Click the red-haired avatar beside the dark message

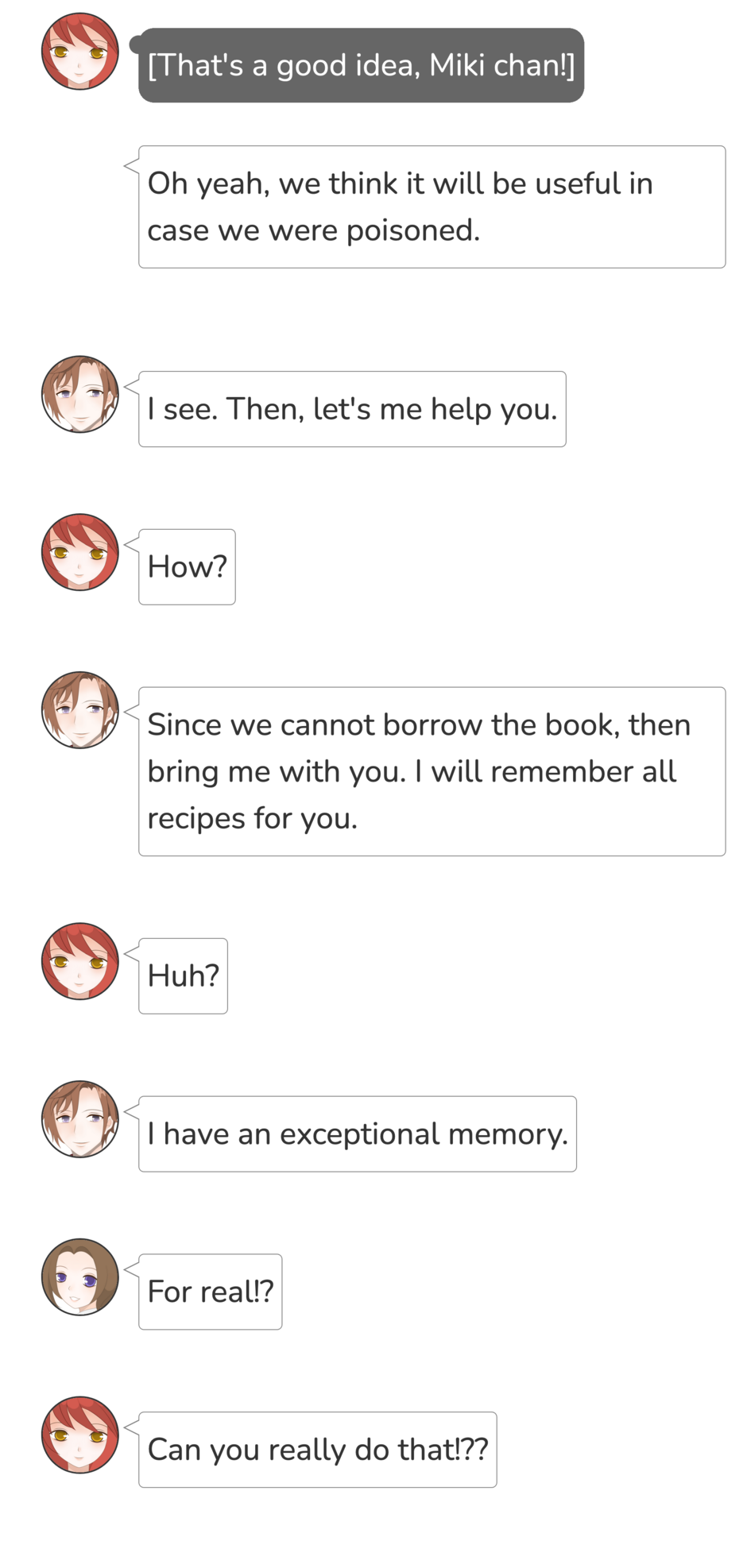[x=79, y=52]
